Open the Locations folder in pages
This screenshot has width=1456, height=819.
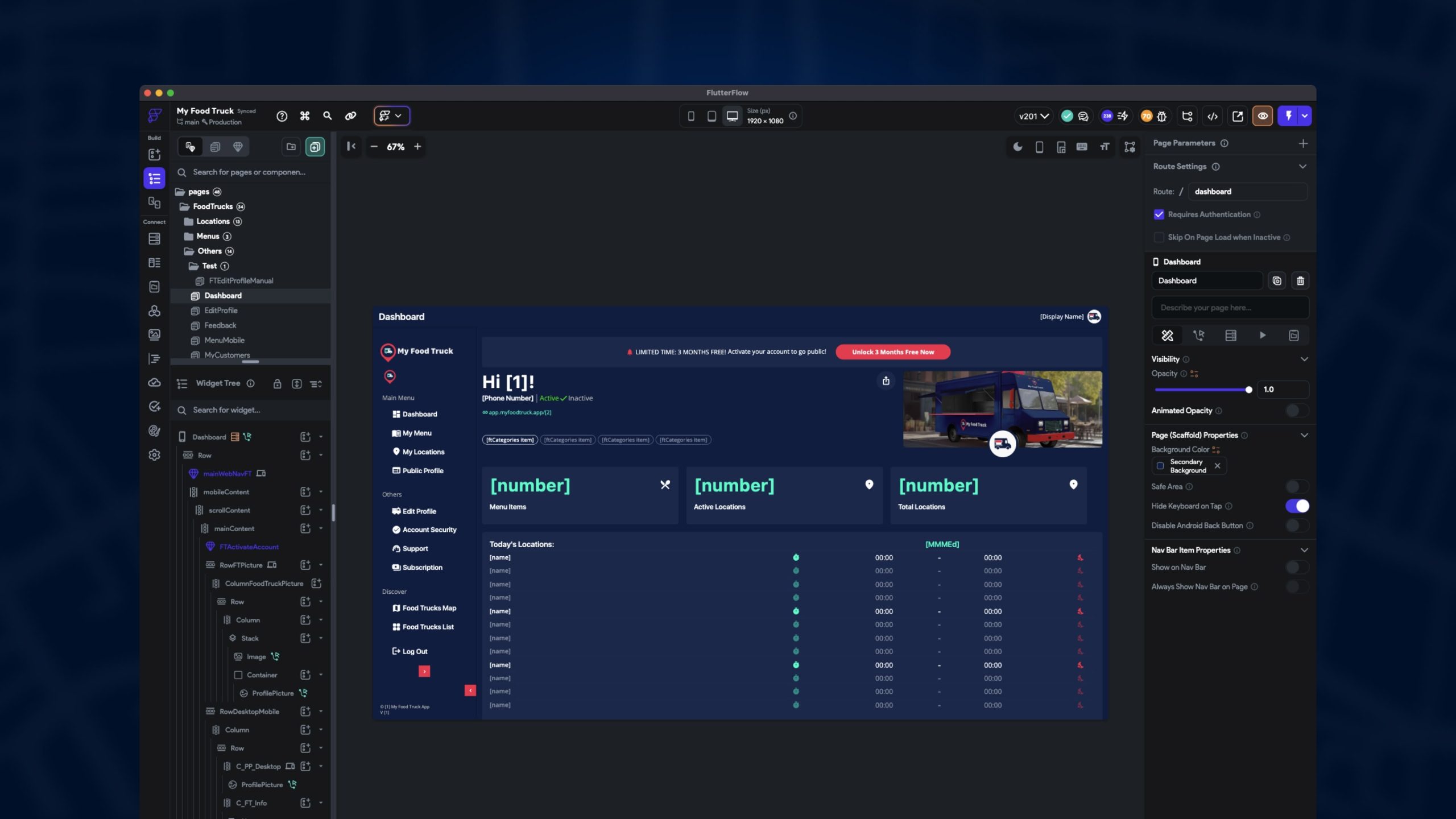[x=213, y=222]
